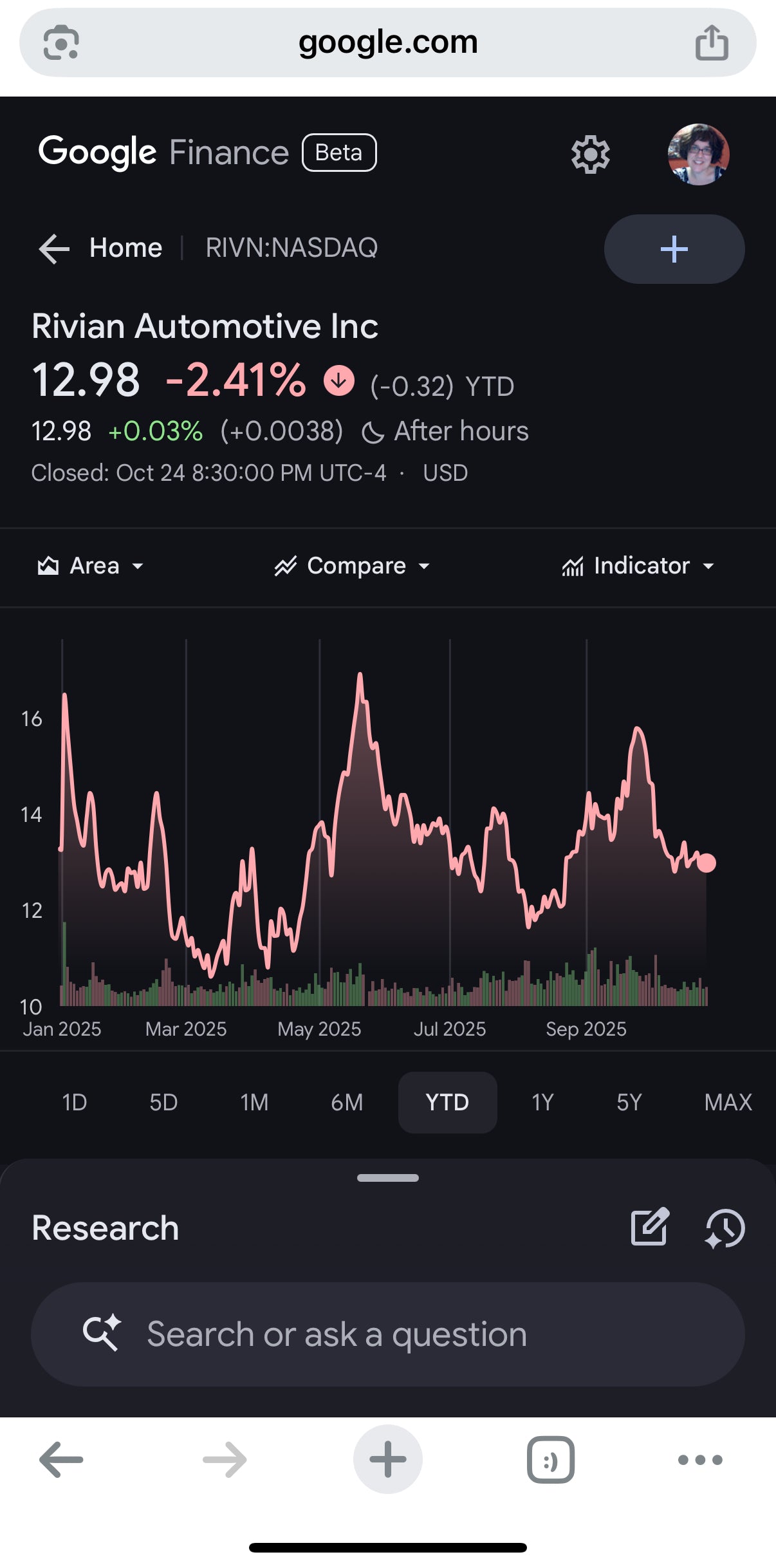Image resolution: width=776 pixels, height=1568 pixels.
Task: Open browser more options menu
Action: coord(700,1460)
